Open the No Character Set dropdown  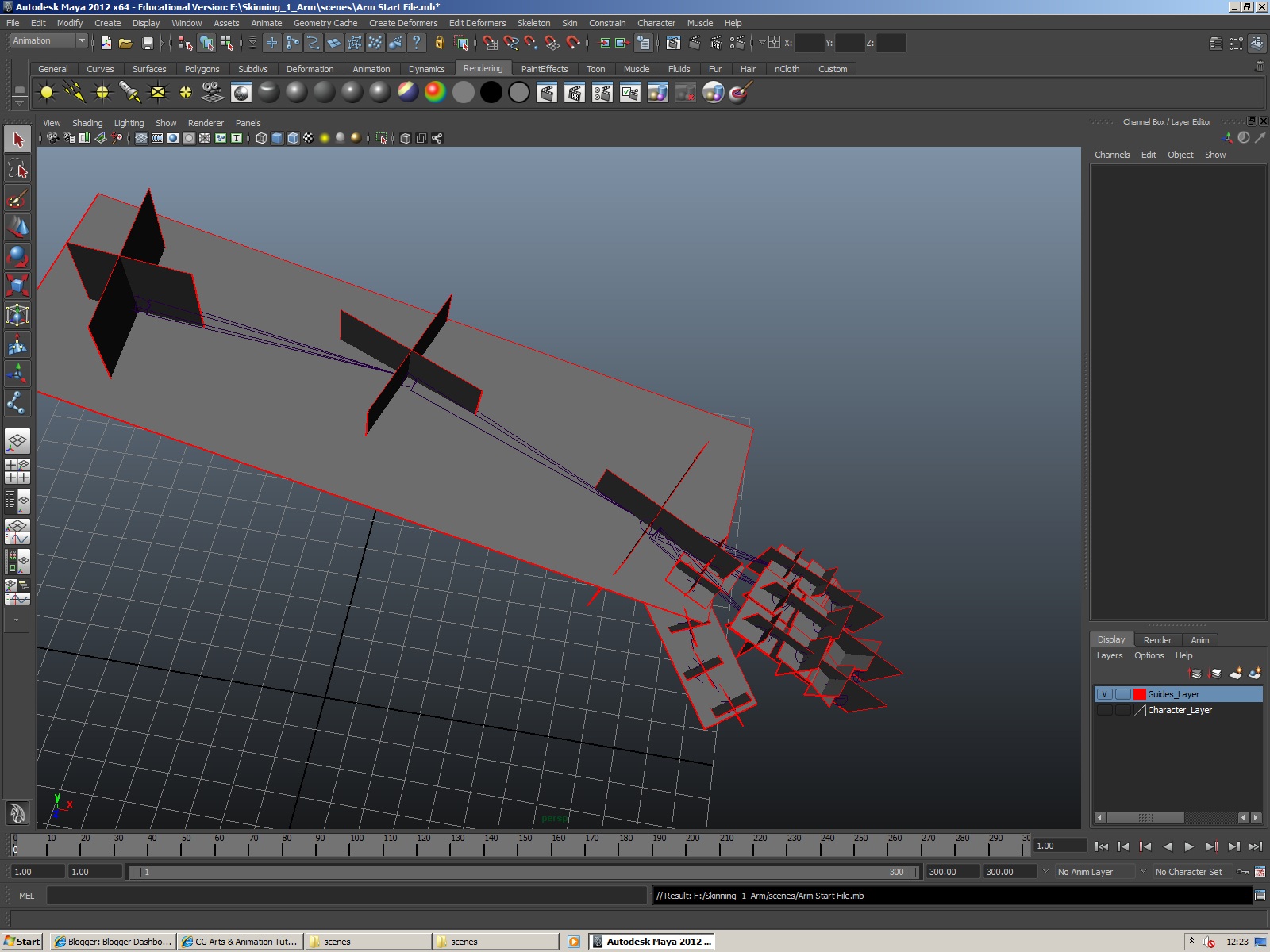click(1191, 871)
